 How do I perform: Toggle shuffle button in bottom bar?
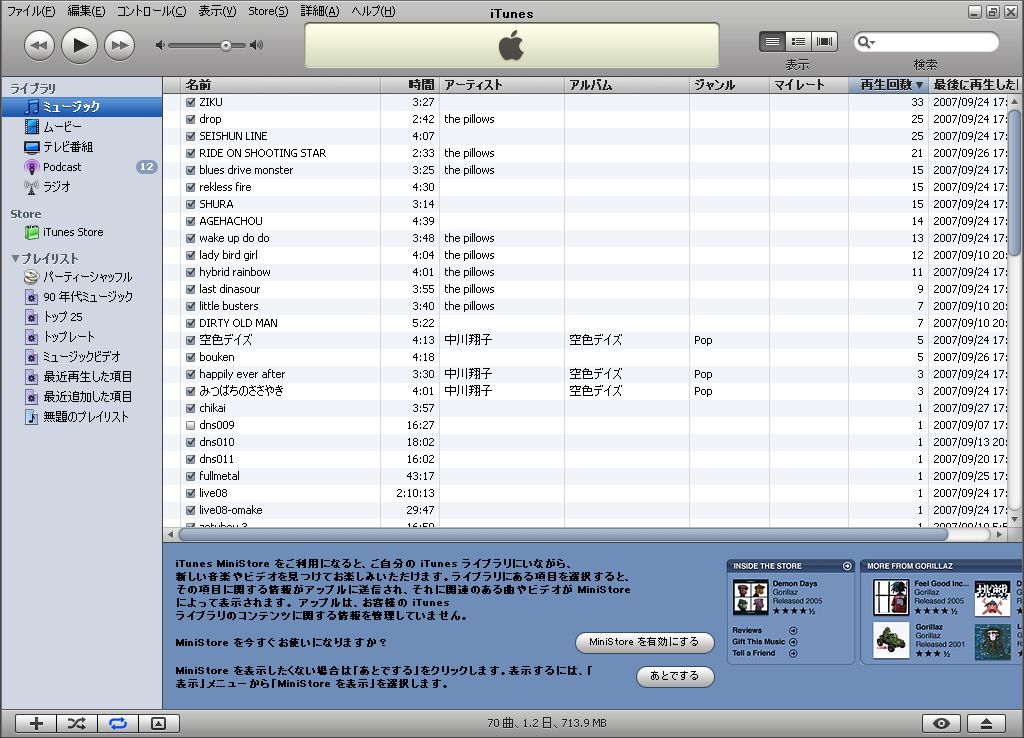coord(76,723)
